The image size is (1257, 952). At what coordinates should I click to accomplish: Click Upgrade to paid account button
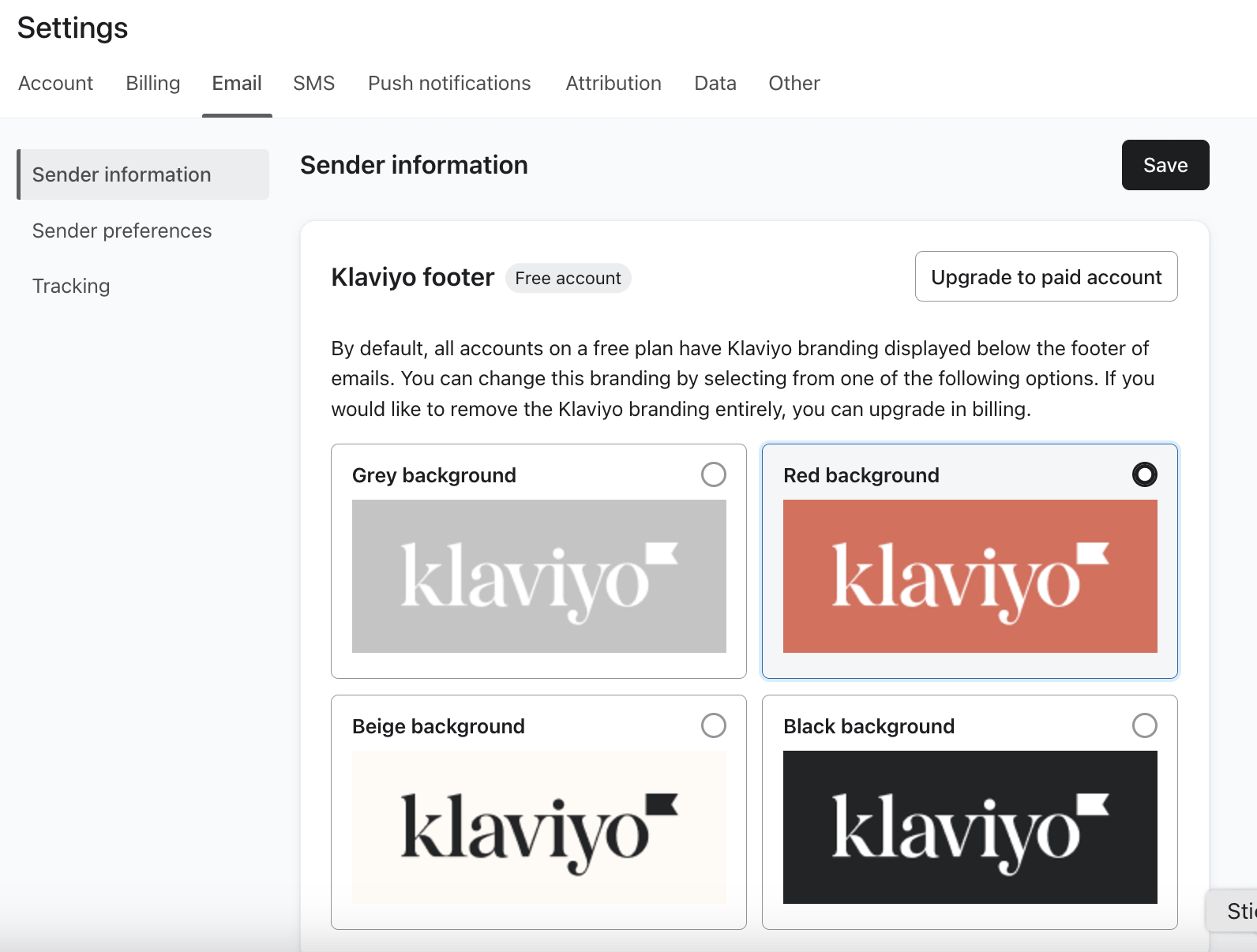coord(1045,277)
